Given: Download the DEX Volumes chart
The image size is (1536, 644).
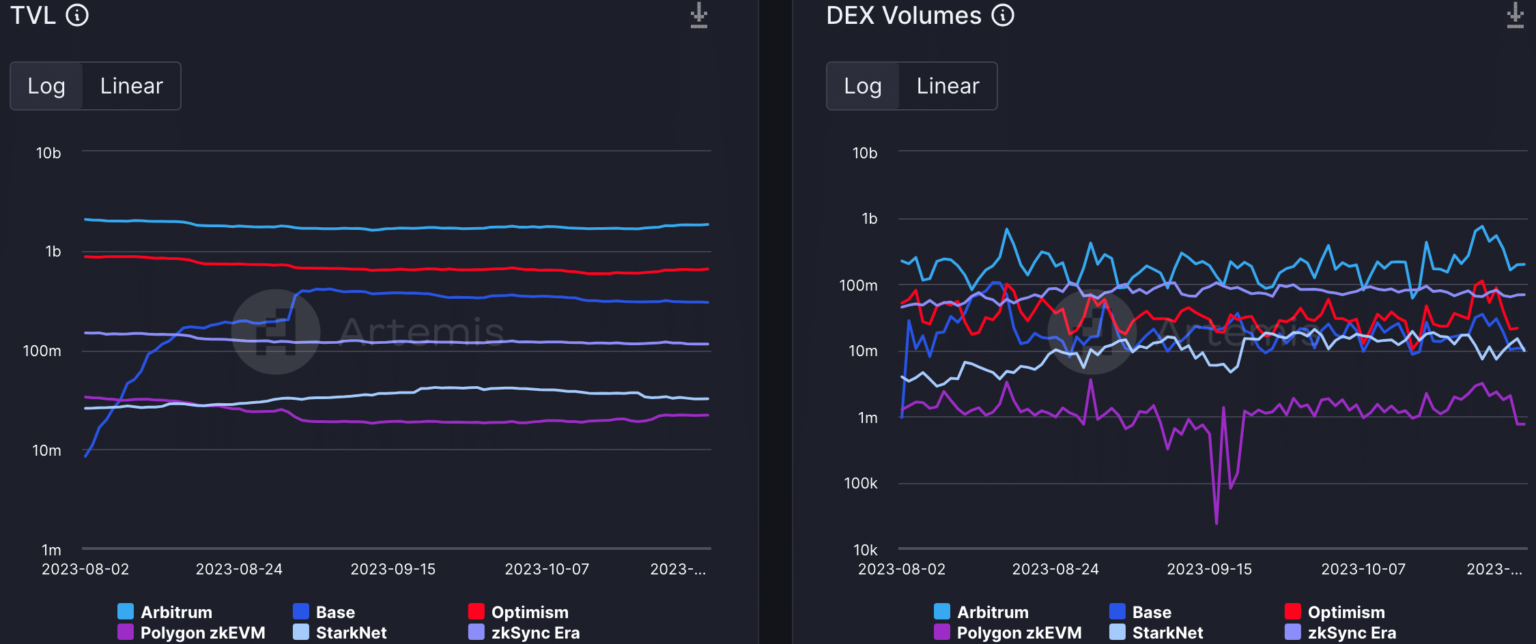Looking at the screenshot, I should [x=1515, y=16].
